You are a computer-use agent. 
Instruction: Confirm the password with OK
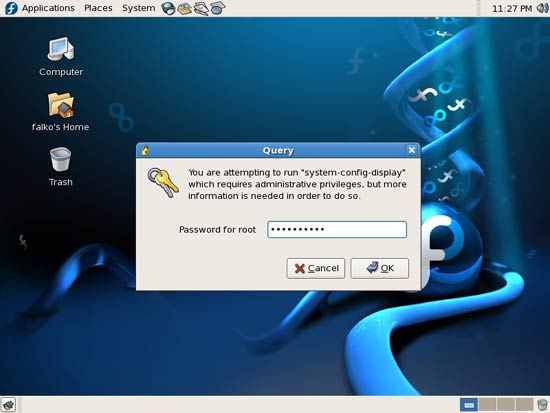tap(380, 268)
